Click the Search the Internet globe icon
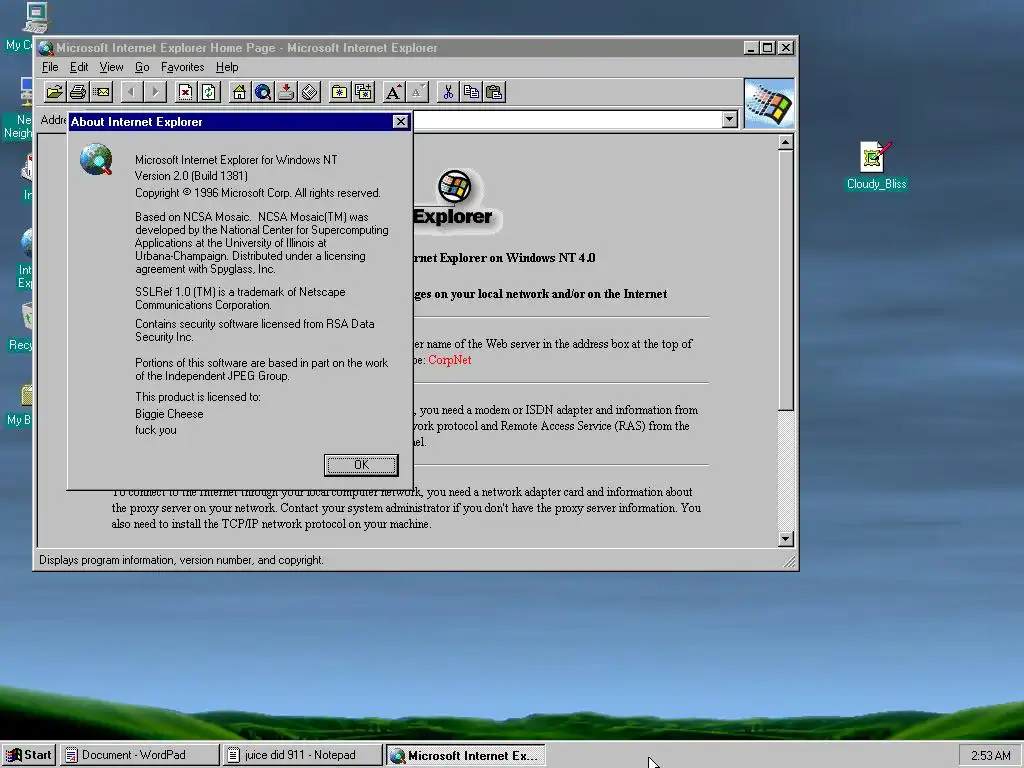Image resolution: width=1024 pixels, height=768 pixels. coord(263,92)
